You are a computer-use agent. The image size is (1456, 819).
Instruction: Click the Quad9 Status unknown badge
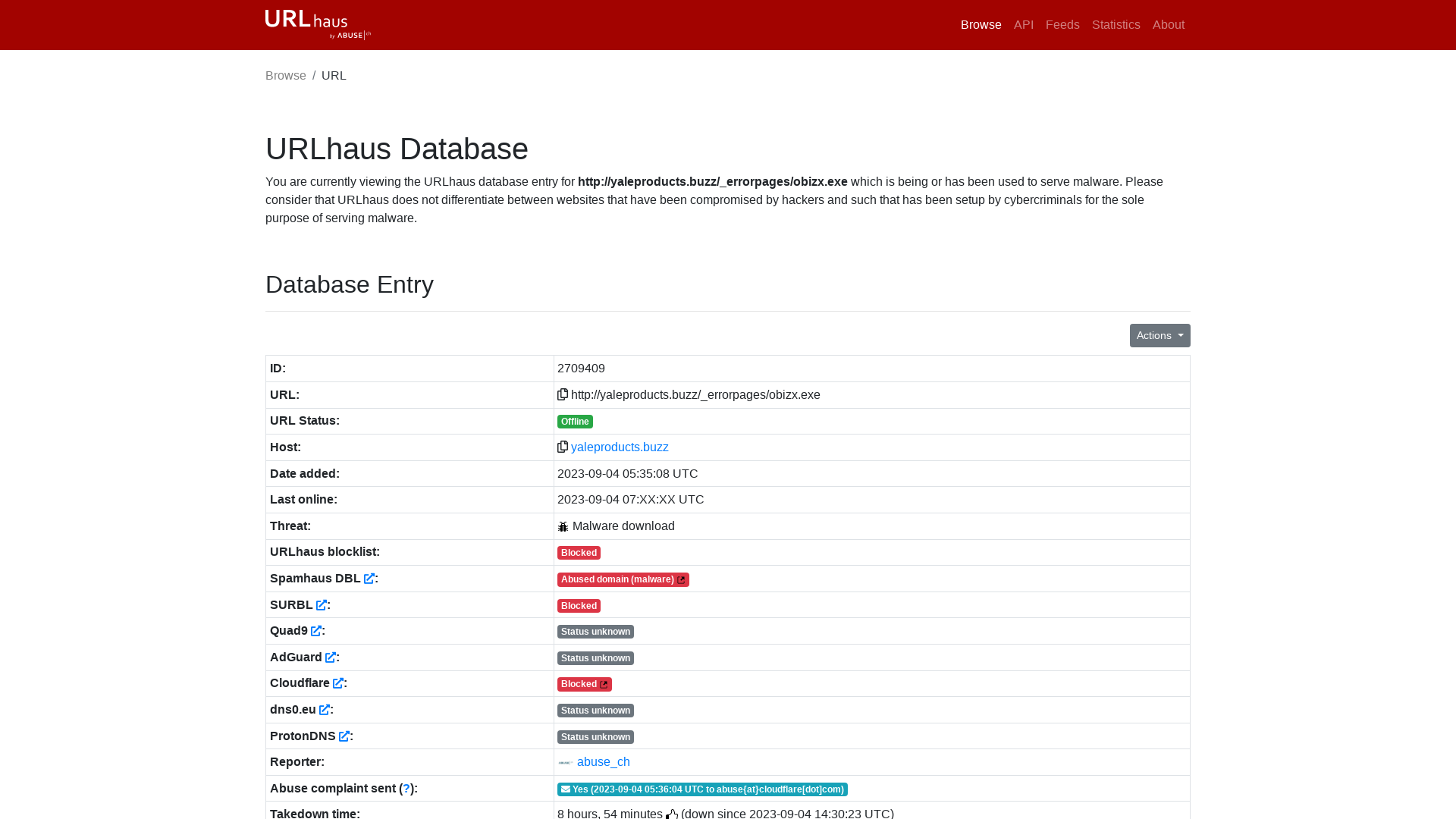[x=595, y=632]
